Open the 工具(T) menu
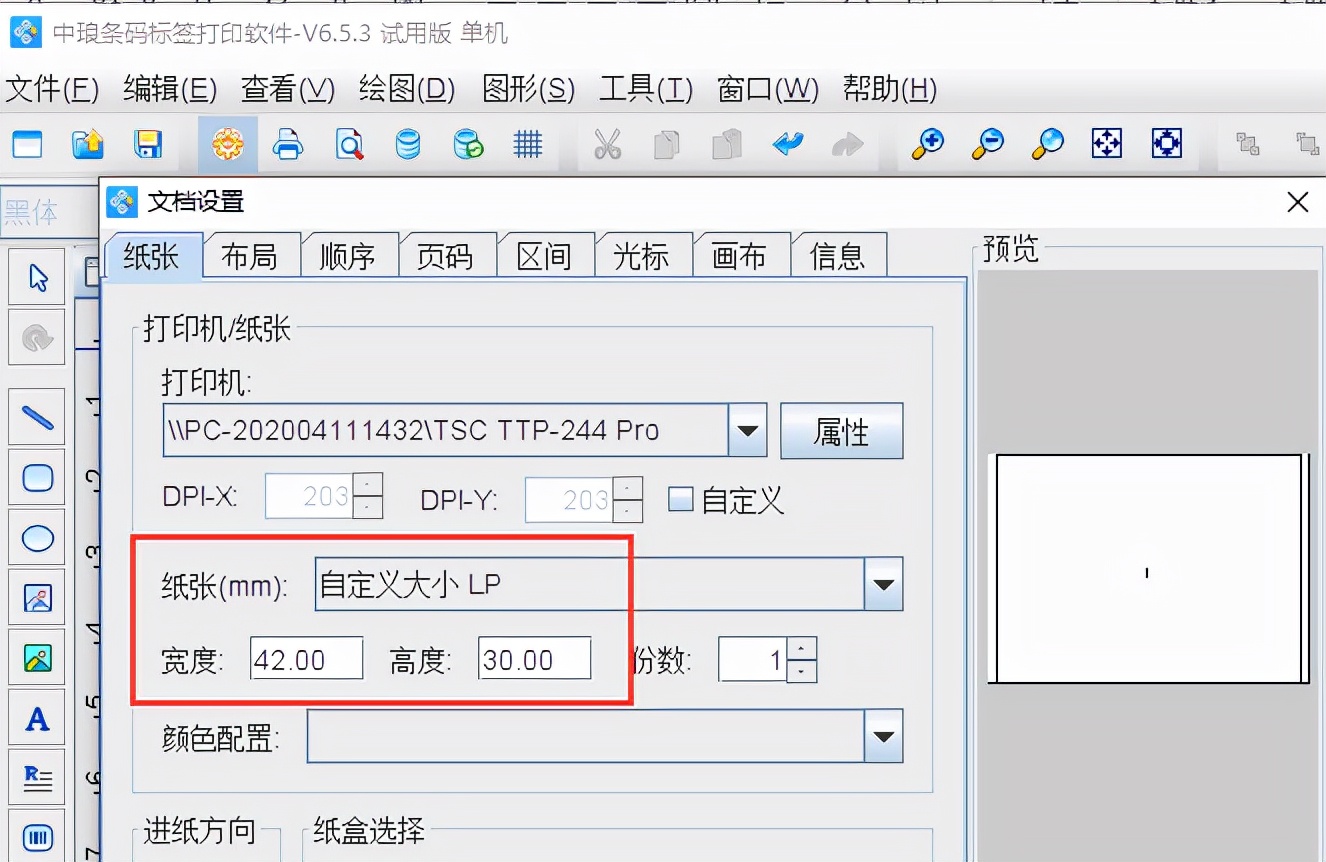 644,89
